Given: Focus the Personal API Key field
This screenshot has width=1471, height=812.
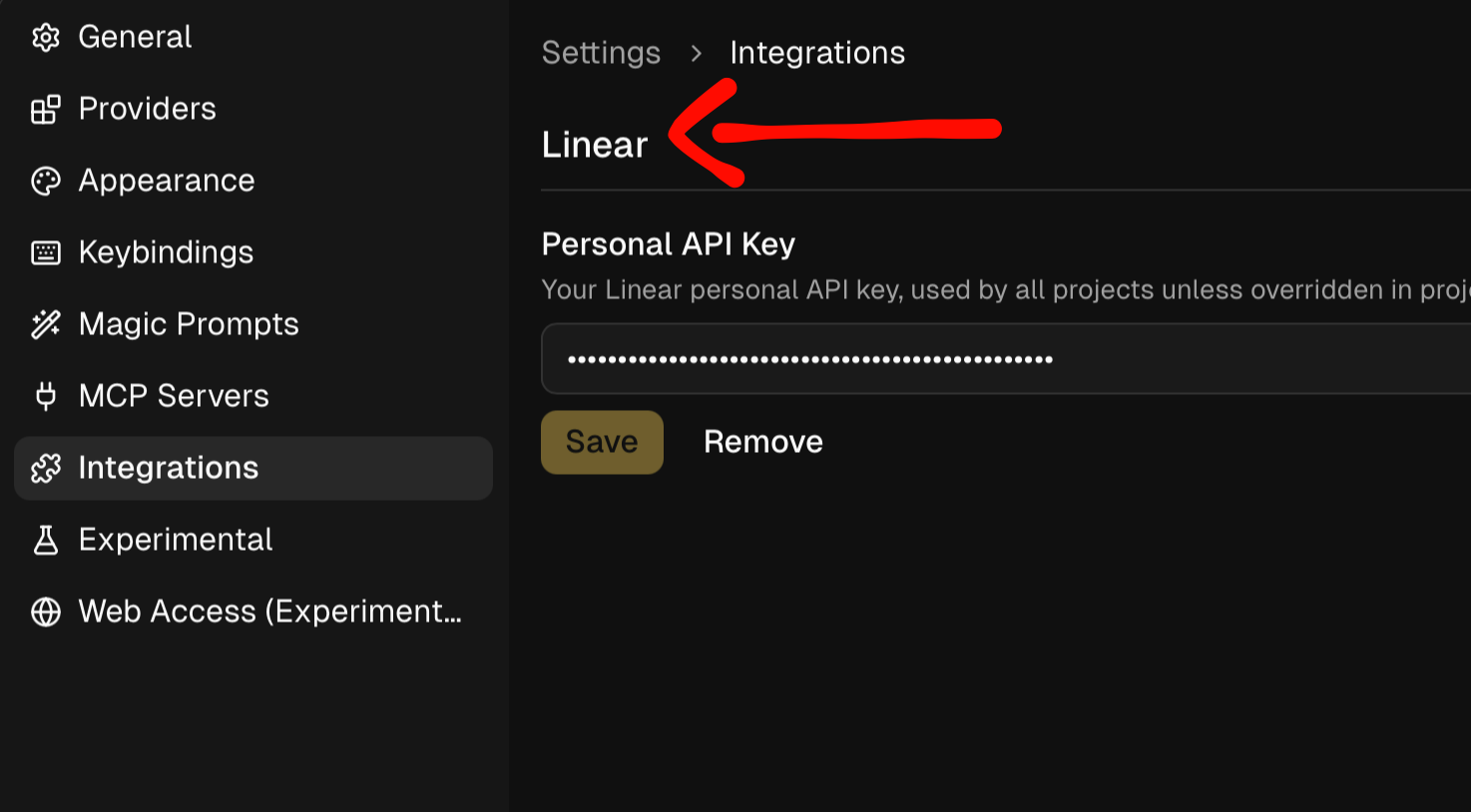Looking at the screenshot, I should pyautogui.click(x=998, y=359).
